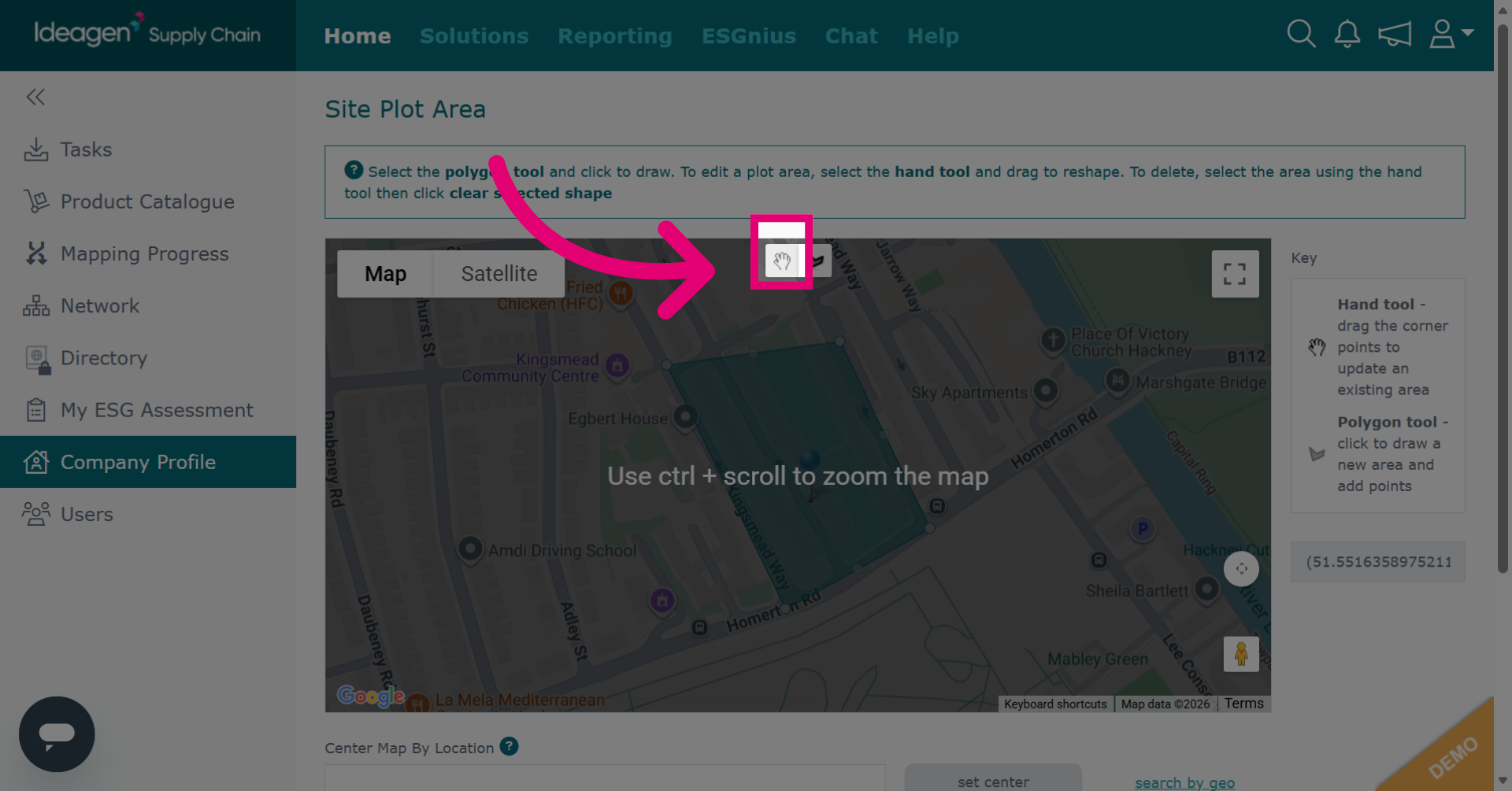Show Center Map By Location help tooltip

coord(510,746)
